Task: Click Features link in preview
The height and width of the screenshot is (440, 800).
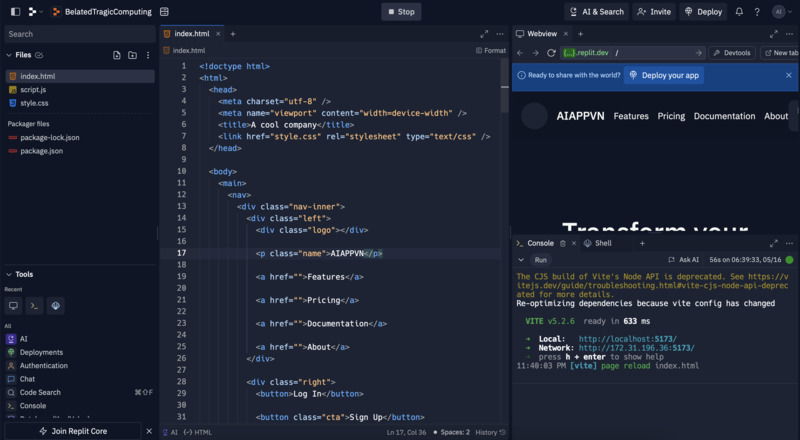Action: tap(631, 116)
